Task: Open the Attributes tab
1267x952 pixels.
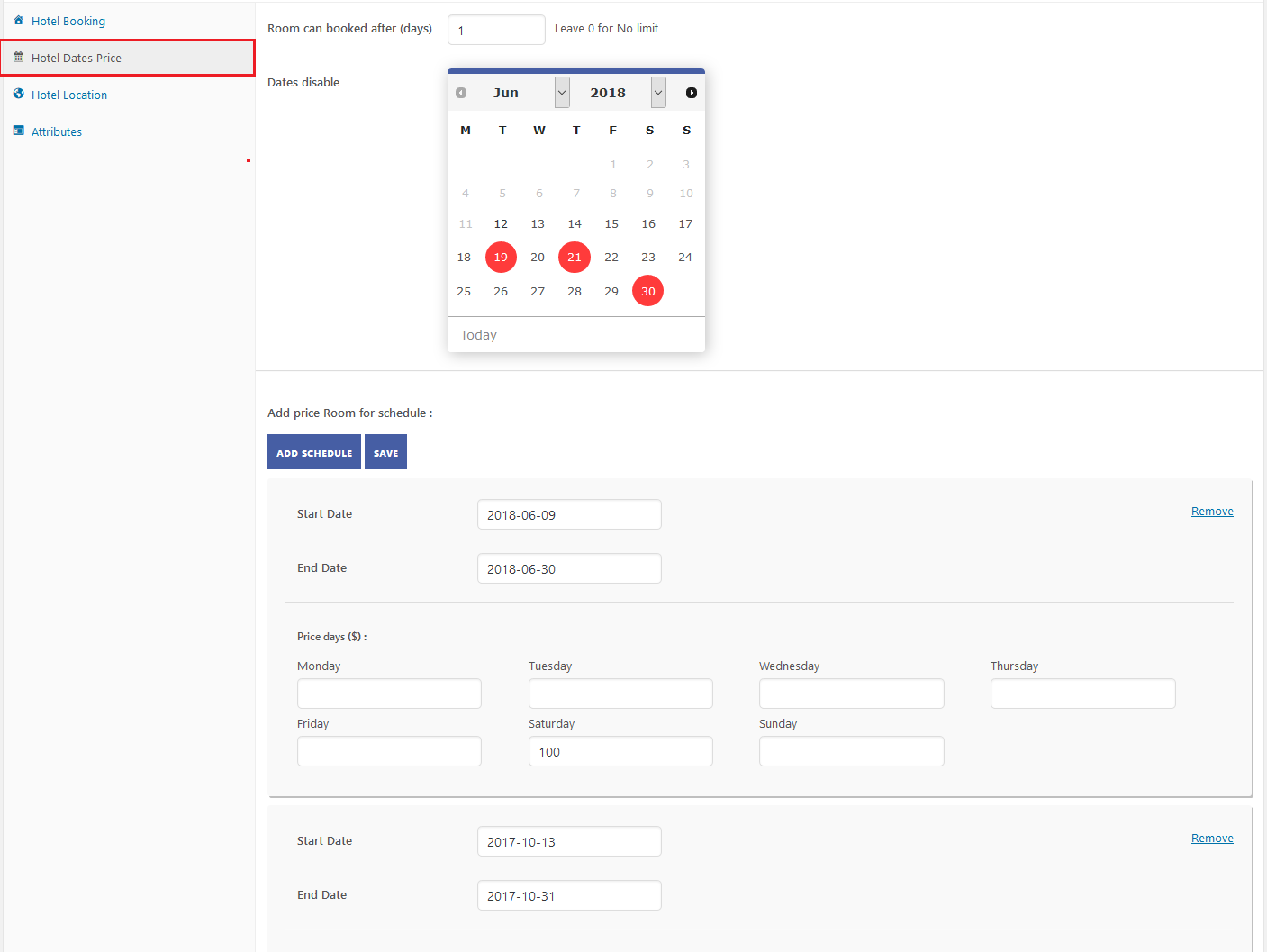Action: tap(129, 131)
